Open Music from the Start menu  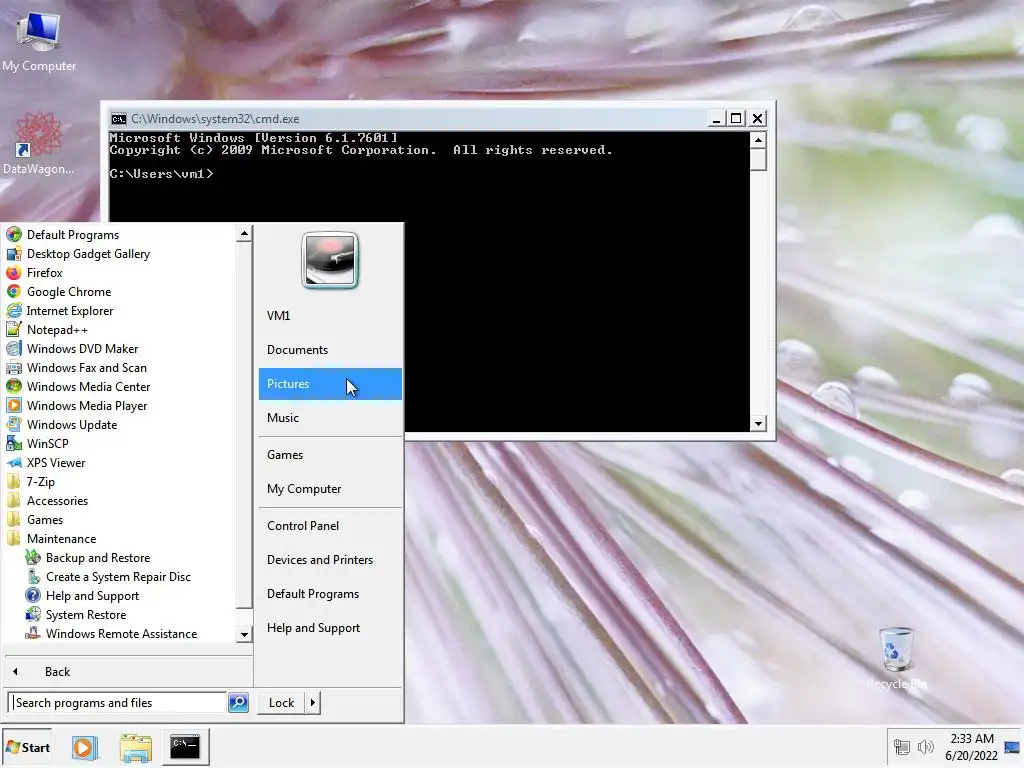pos(330,417)
